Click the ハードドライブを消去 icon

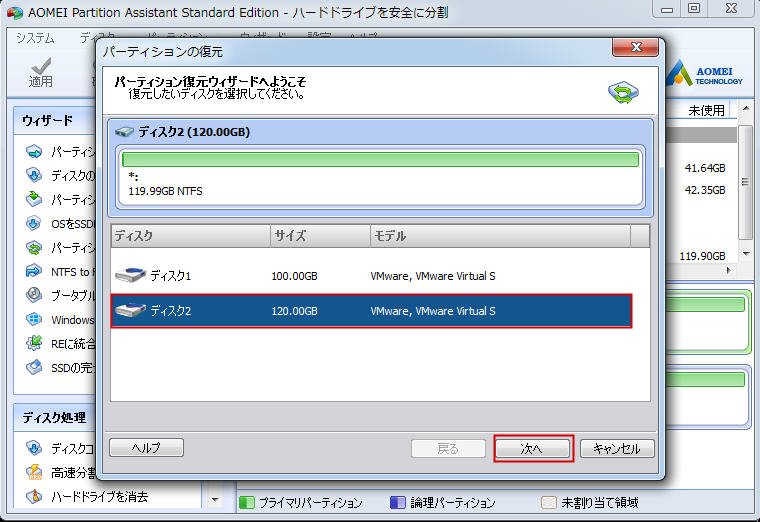(x=34, y=496)
